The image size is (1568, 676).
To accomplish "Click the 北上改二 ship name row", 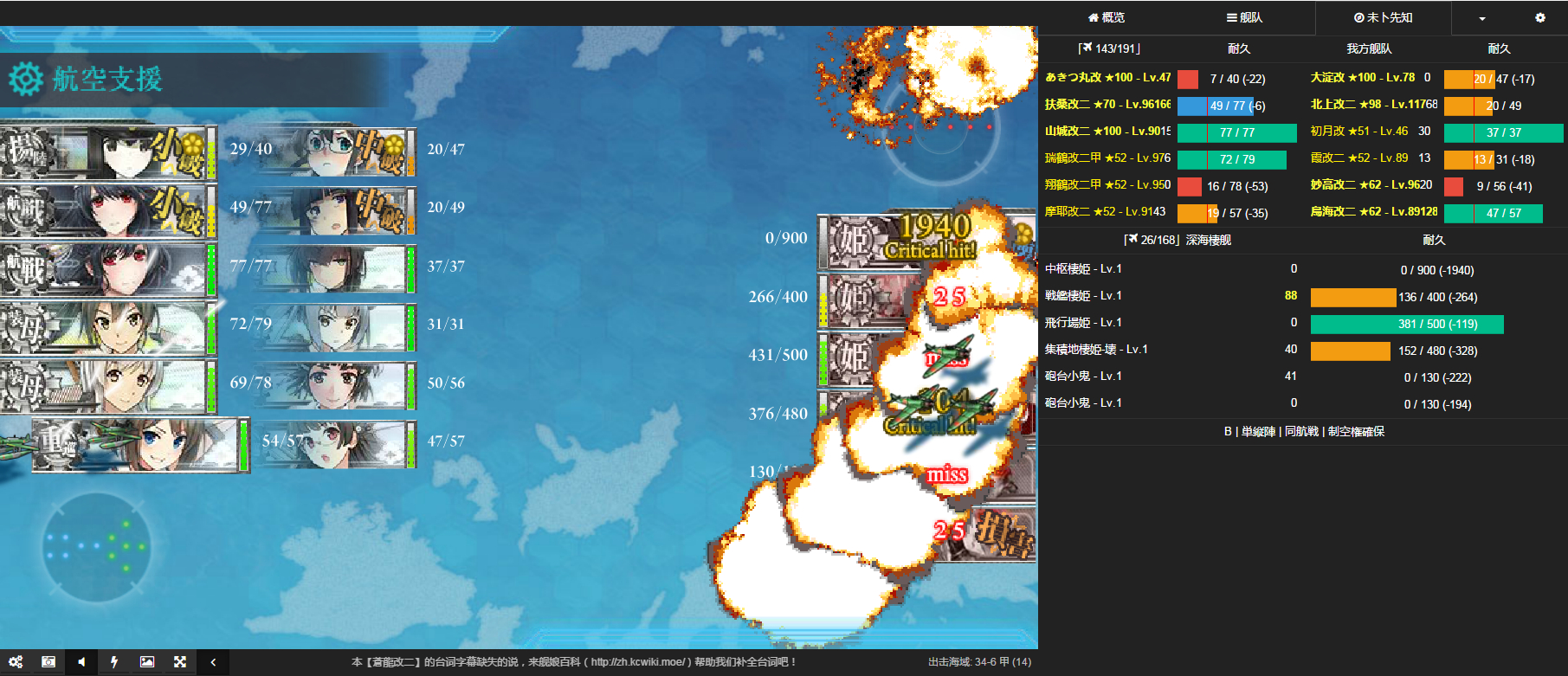I will pyautogui.click(x=1374, y=105).
